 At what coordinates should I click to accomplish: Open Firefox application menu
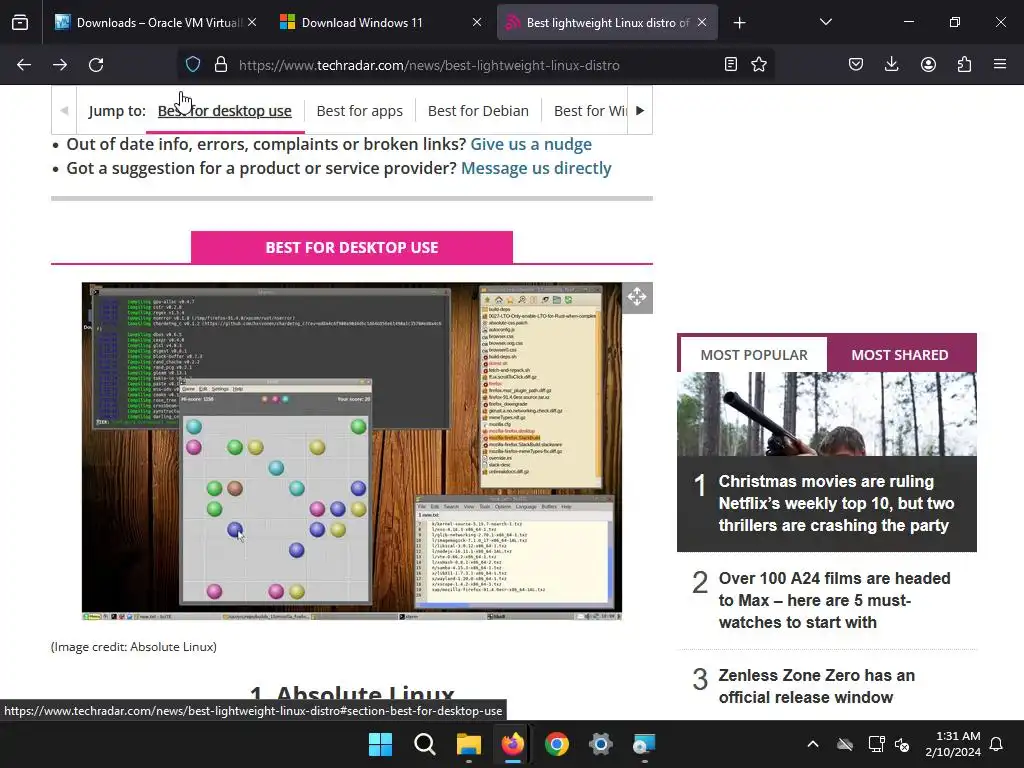pos(1000,65)
